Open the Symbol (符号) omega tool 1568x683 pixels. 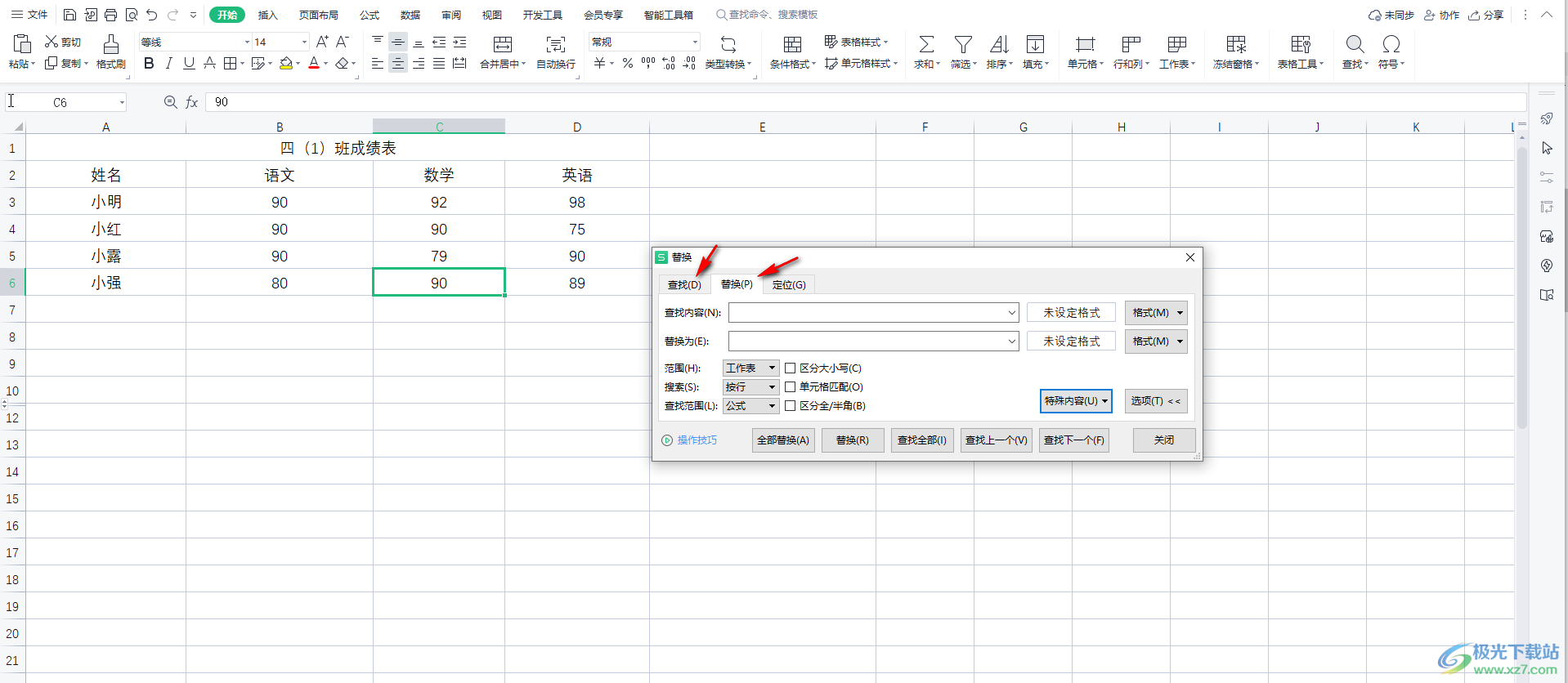pyautogui.click(x=1391, y=44)
